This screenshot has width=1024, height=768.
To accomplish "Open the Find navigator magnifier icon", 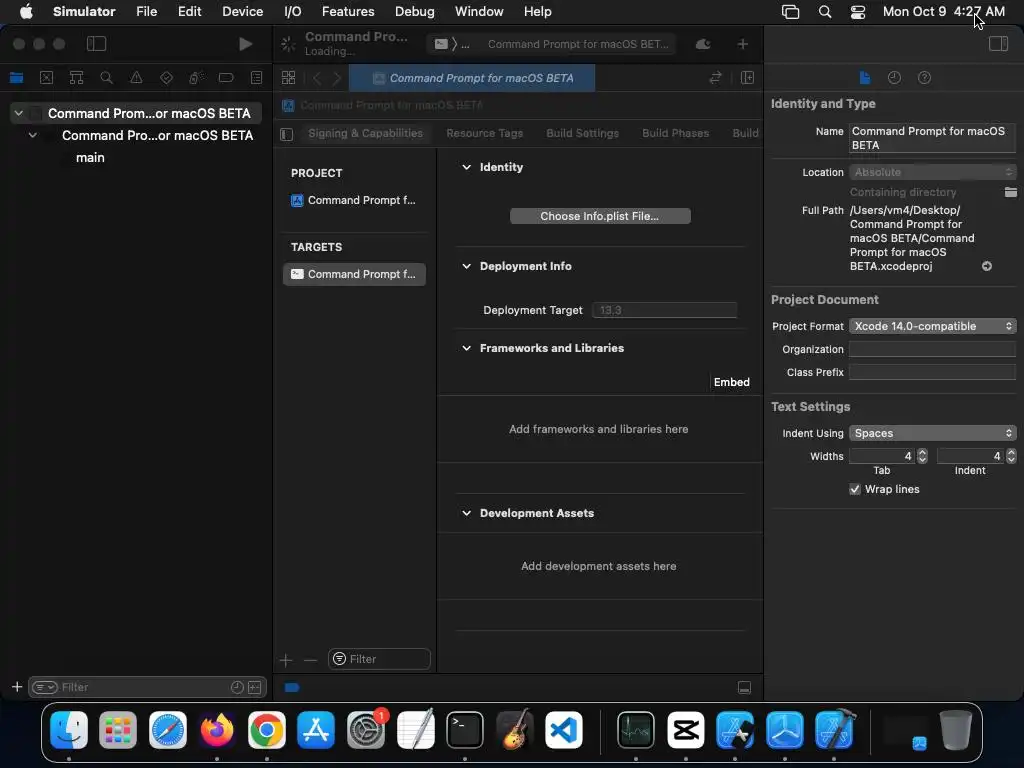I will [106, 78].
